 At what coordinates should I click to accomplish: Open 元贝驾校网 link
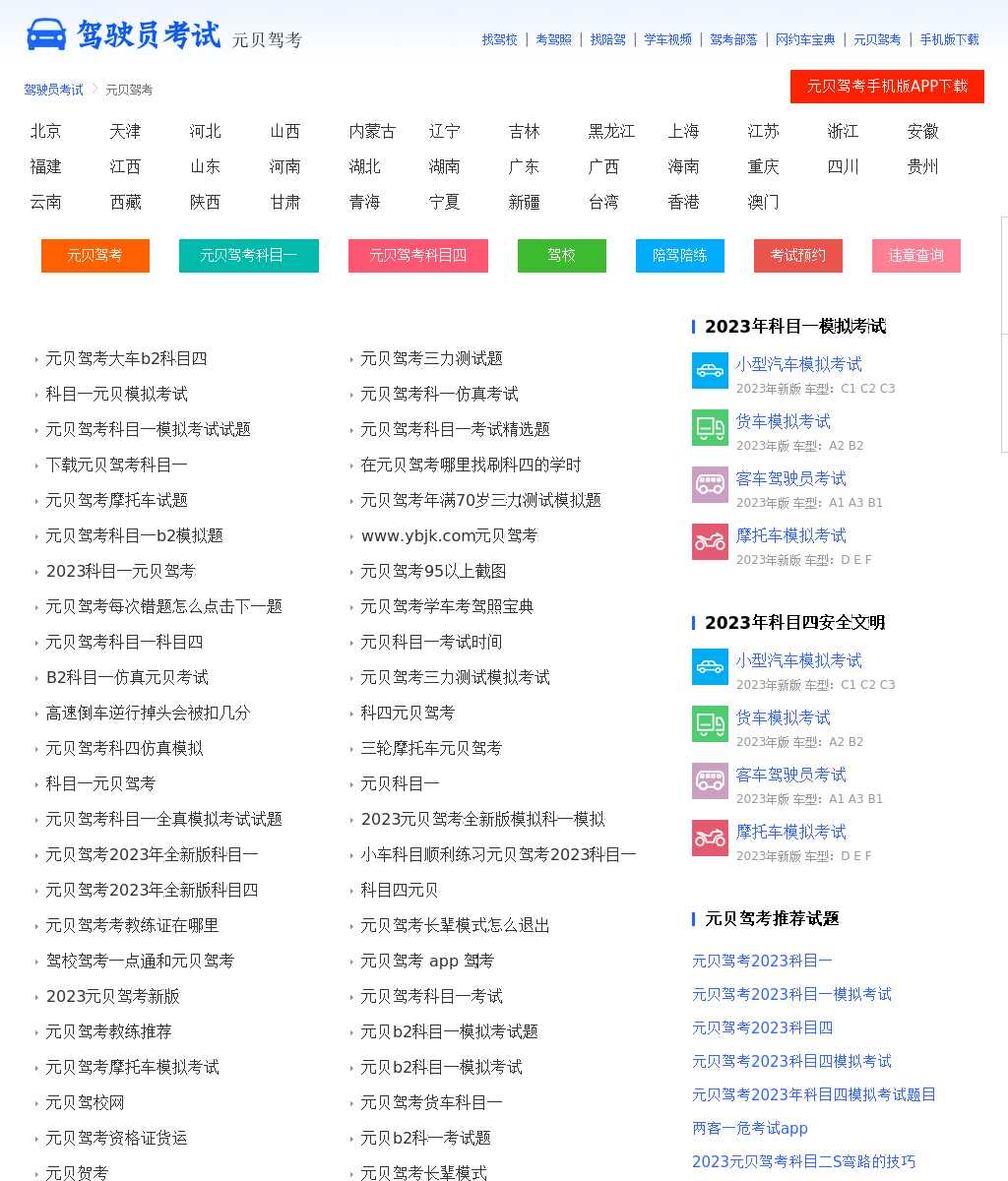tap(85, 1102)
